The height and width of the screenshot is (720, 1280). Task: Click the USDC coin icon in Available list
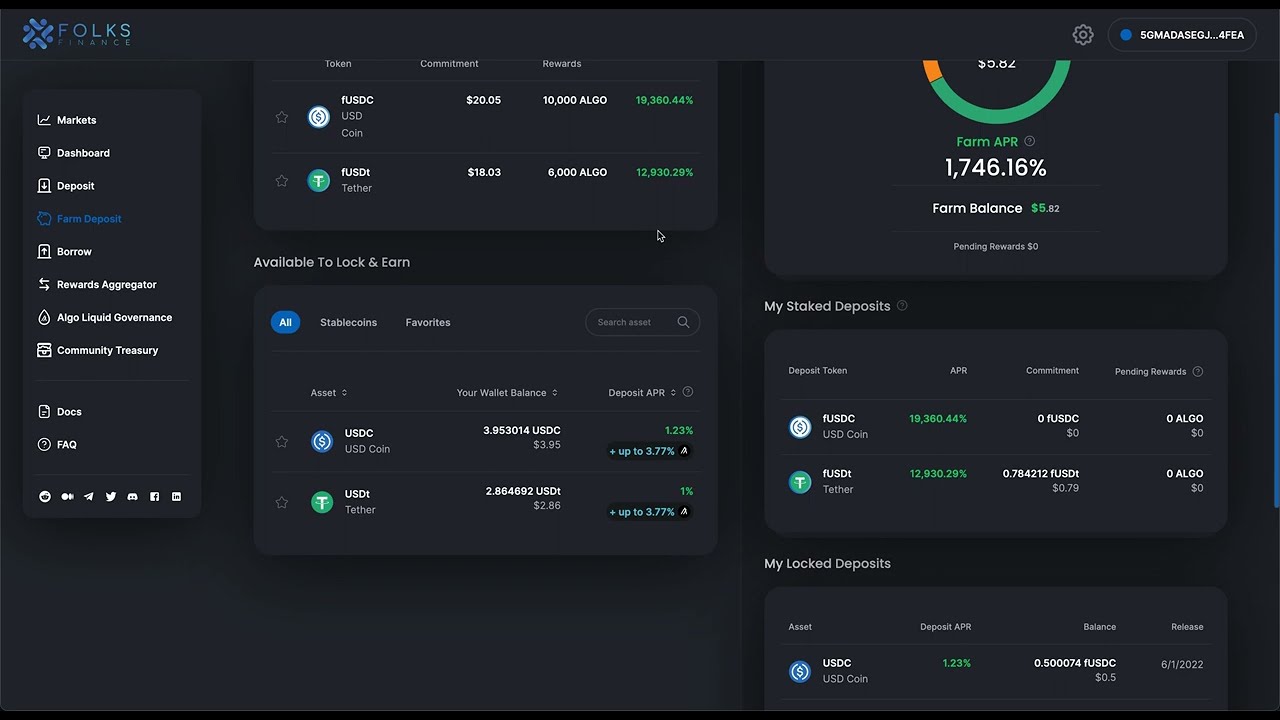[x=322, y=441]
